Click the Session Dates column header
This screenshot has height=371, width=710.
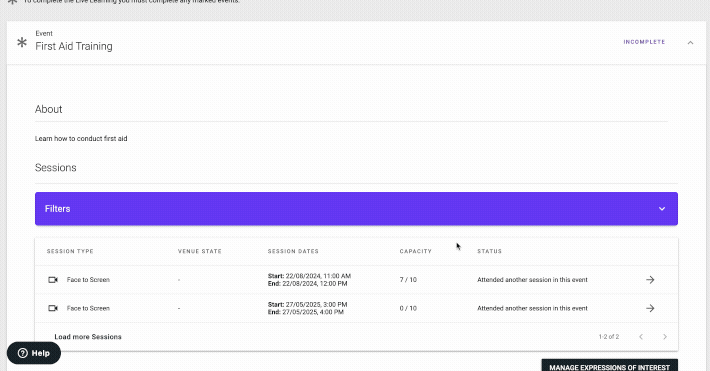(293, 251)
